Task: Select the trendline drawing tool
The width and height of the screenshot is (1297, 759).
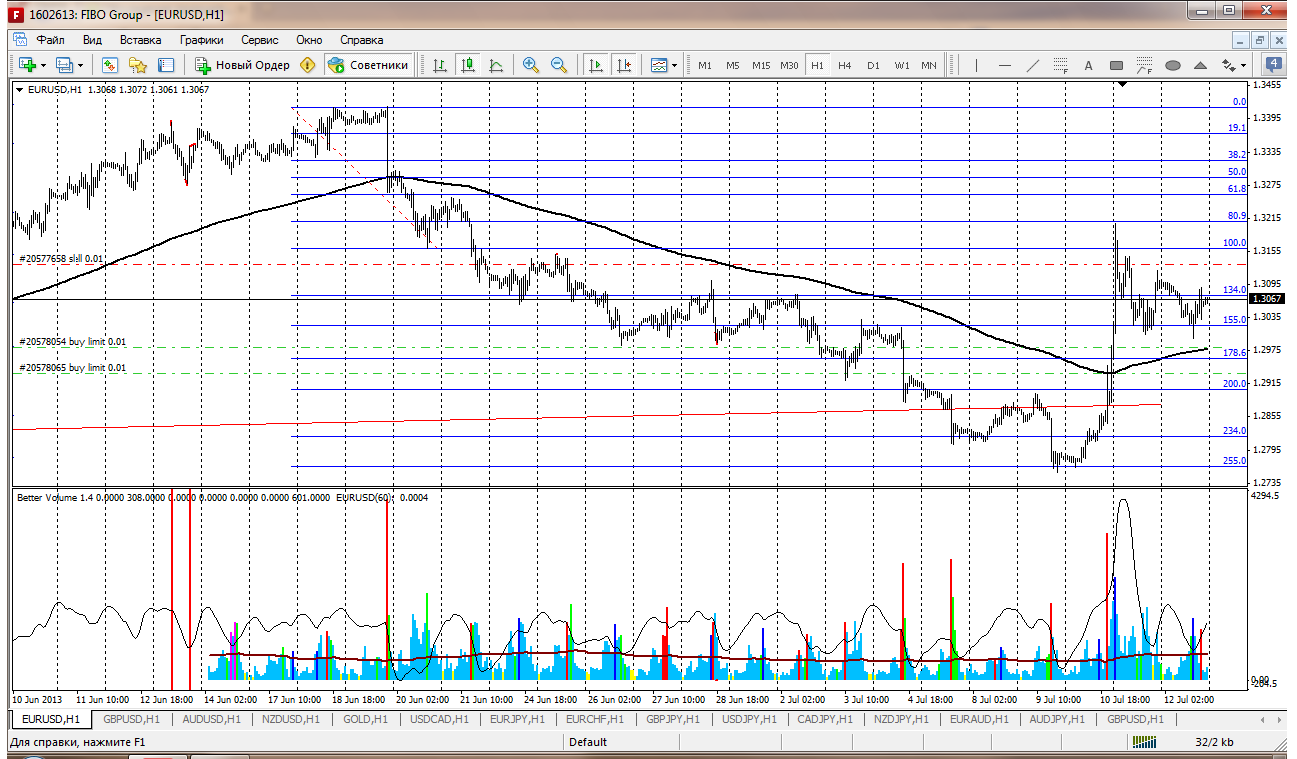Action: [x=1033, y=65]
